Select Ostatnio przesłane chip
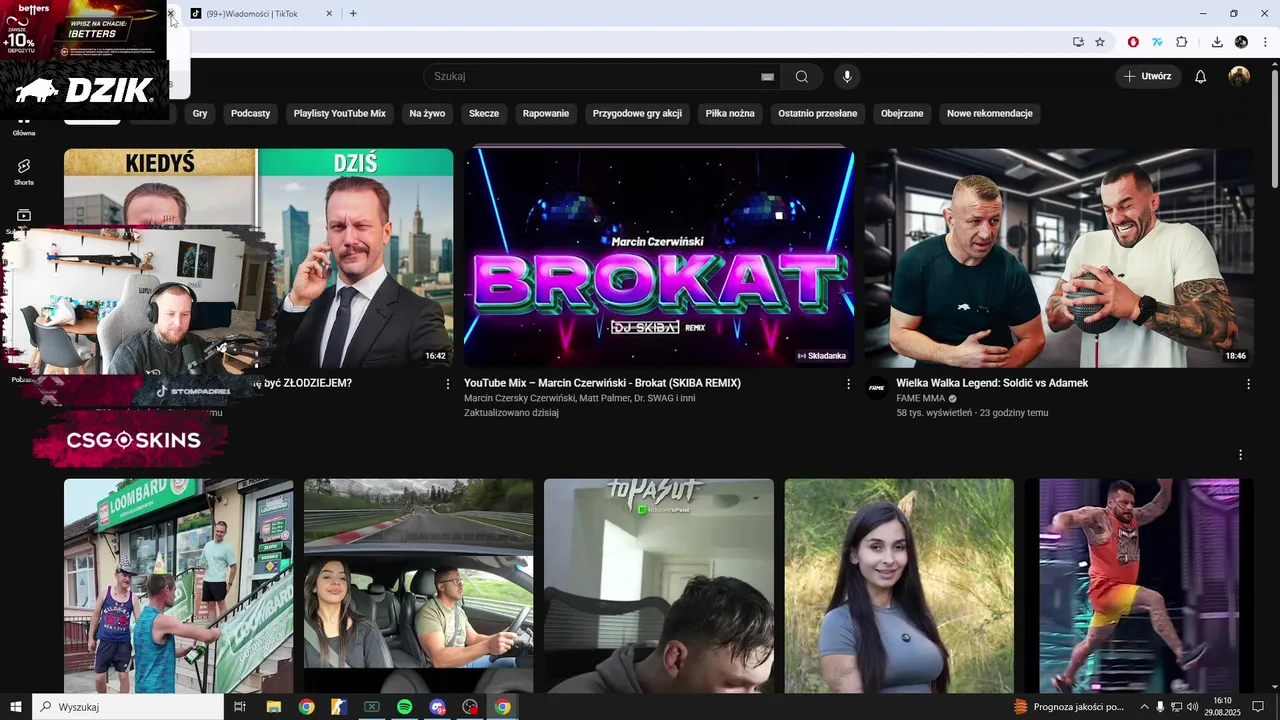 pyautogui.click(x=818, y=113)
